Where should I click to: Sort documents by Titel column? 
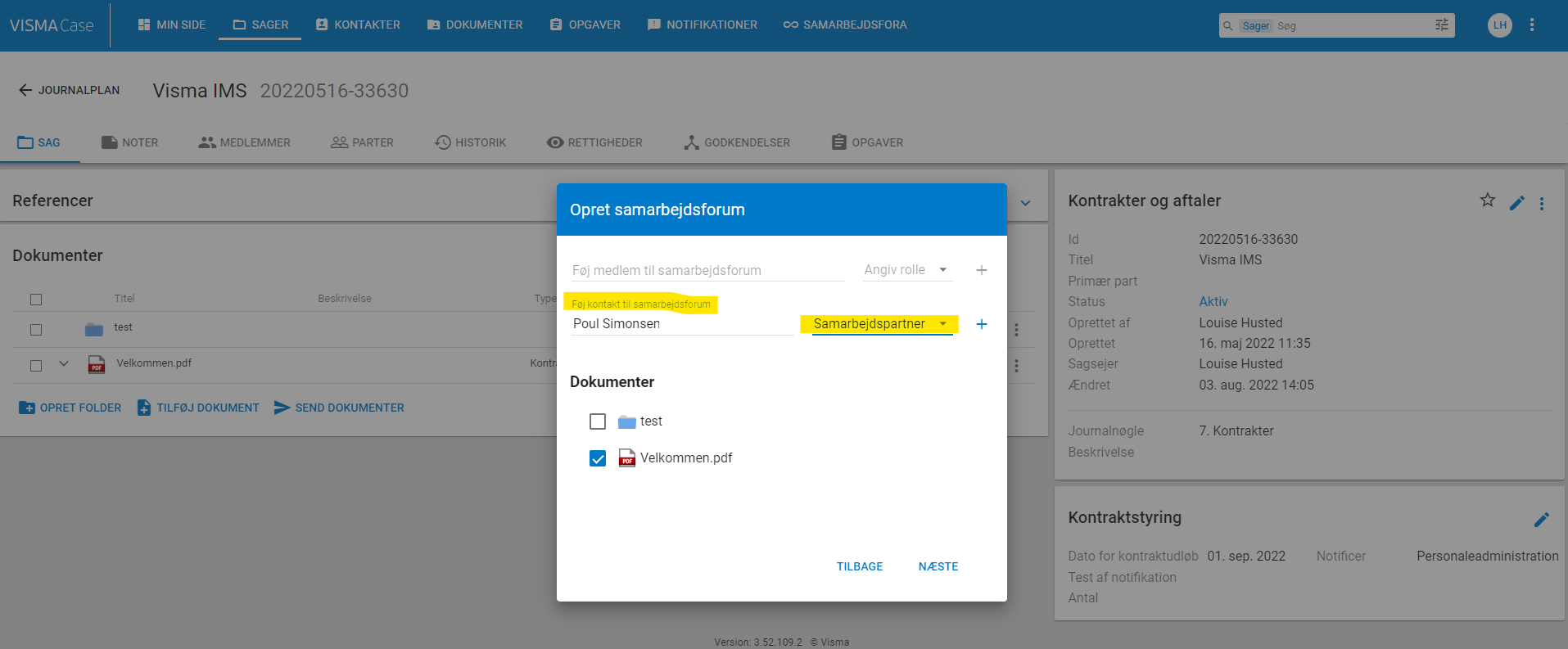click(x=124, y=299)
